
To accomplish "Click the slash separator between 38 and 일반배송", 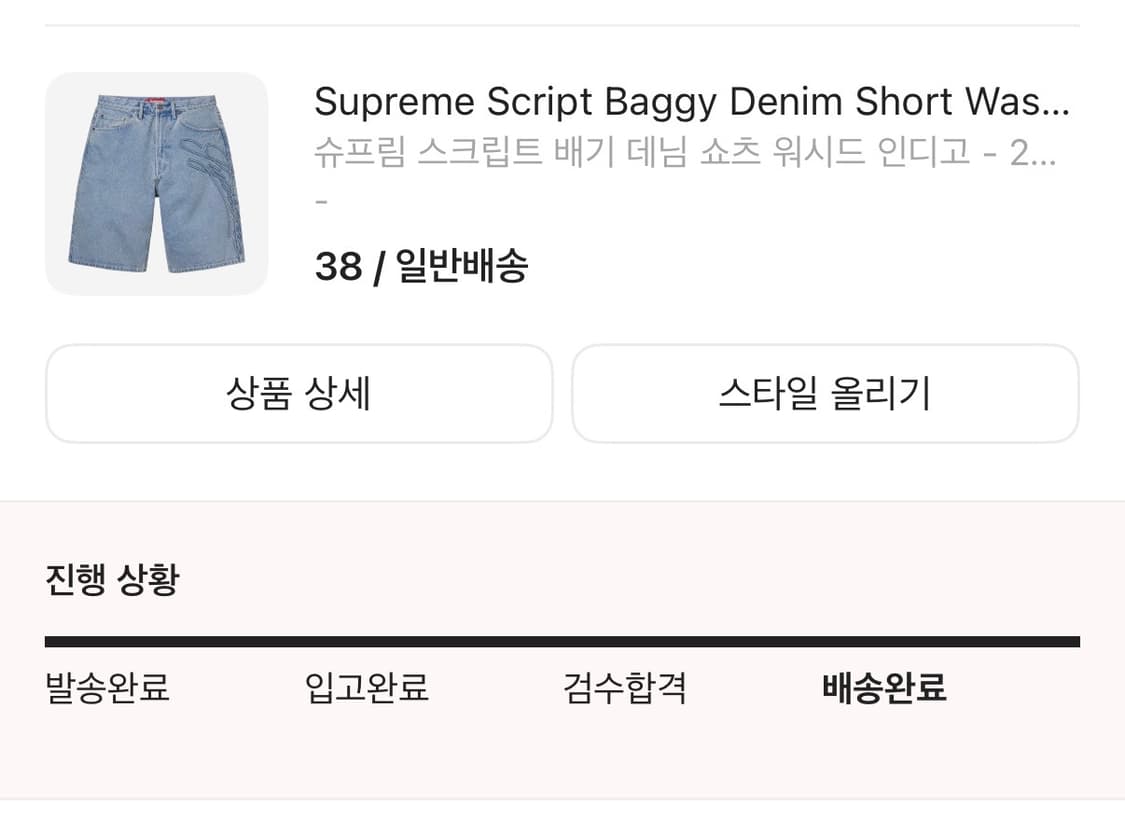I will (x=378, y=267).
